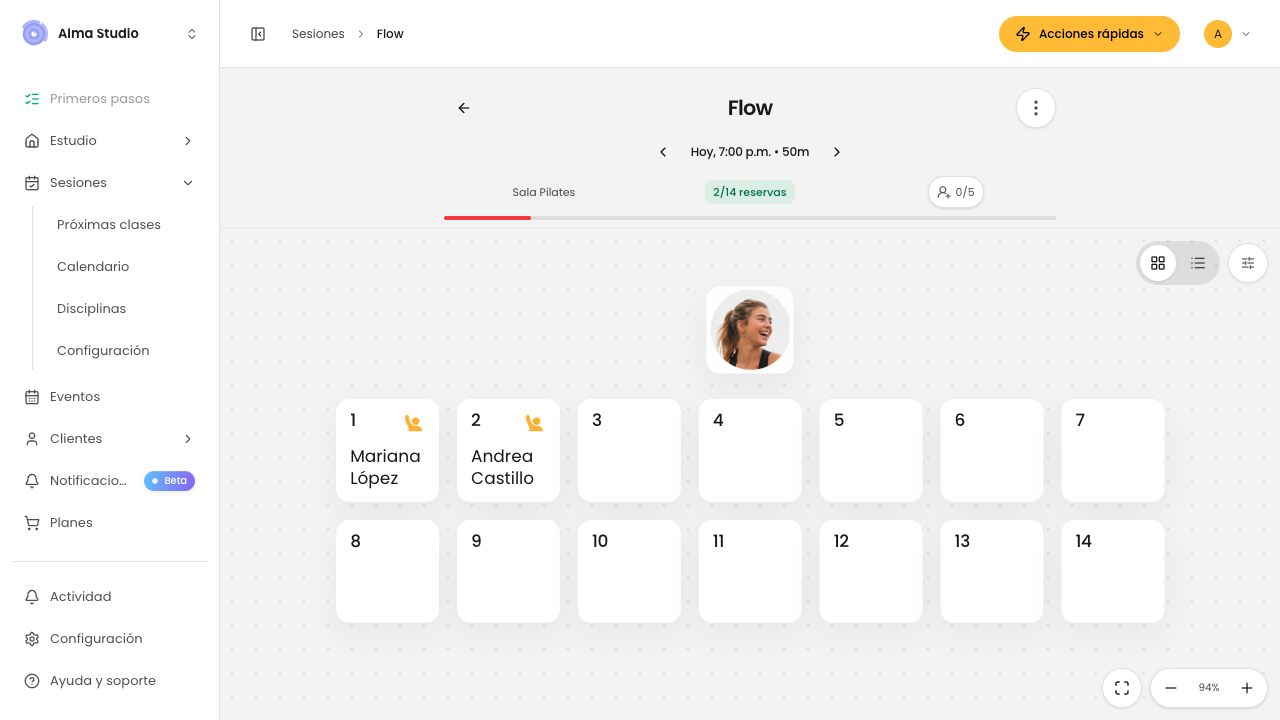Open Notificaciones with Beta badge
Viewport: 1280px width, 720px height.
coord(110,481)
